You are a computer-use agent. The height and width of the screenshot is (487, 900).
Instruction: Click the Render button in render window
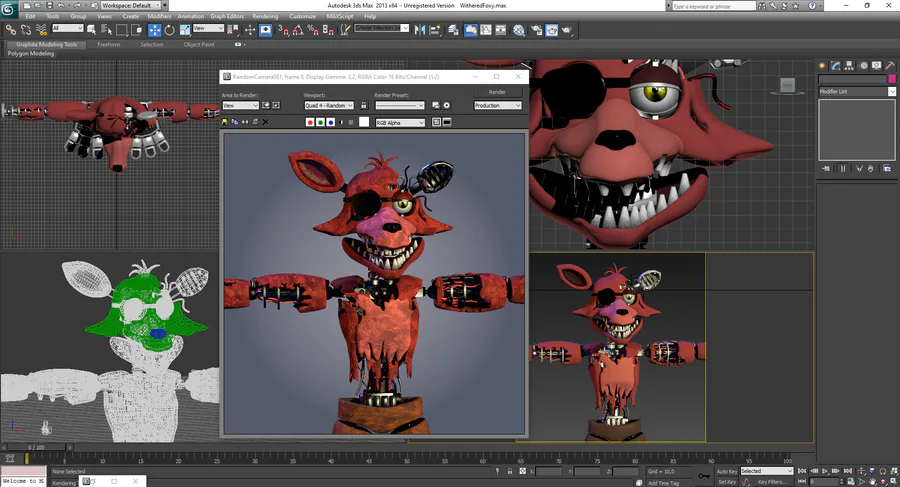point(497,92)
